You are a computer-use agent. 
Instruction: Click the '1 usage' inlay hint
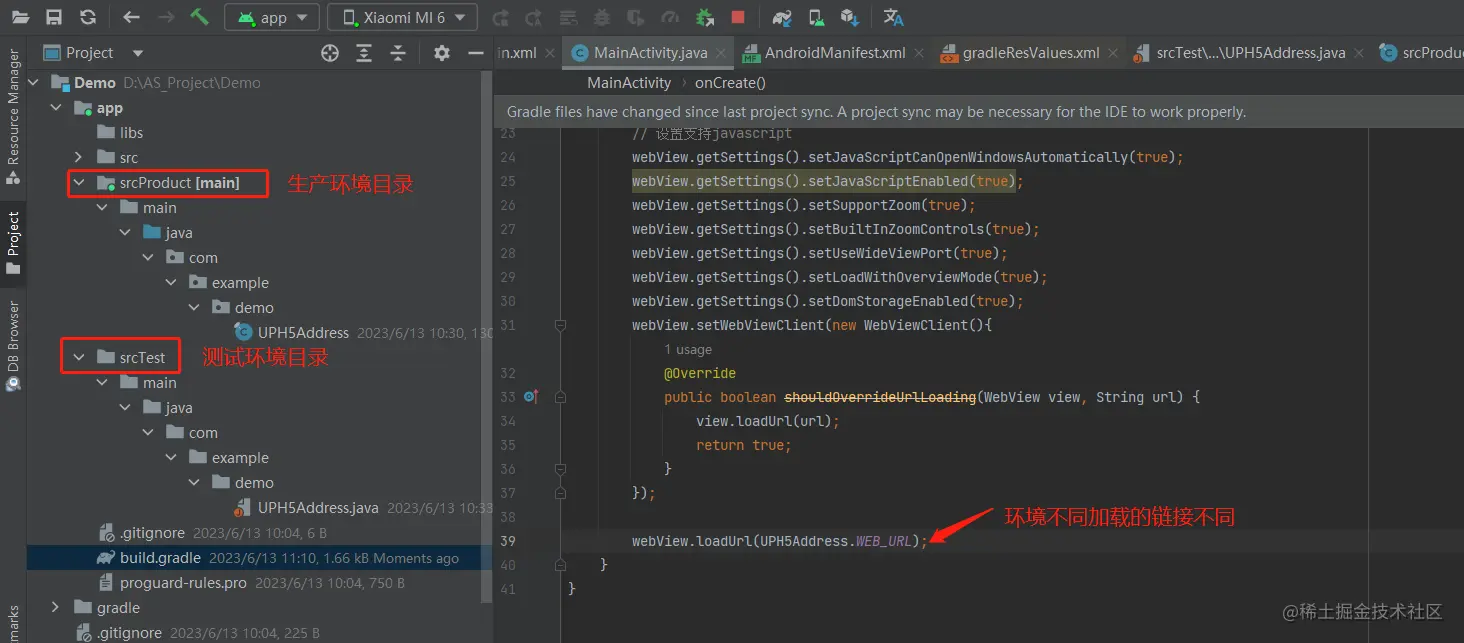(x=688, y=350)
